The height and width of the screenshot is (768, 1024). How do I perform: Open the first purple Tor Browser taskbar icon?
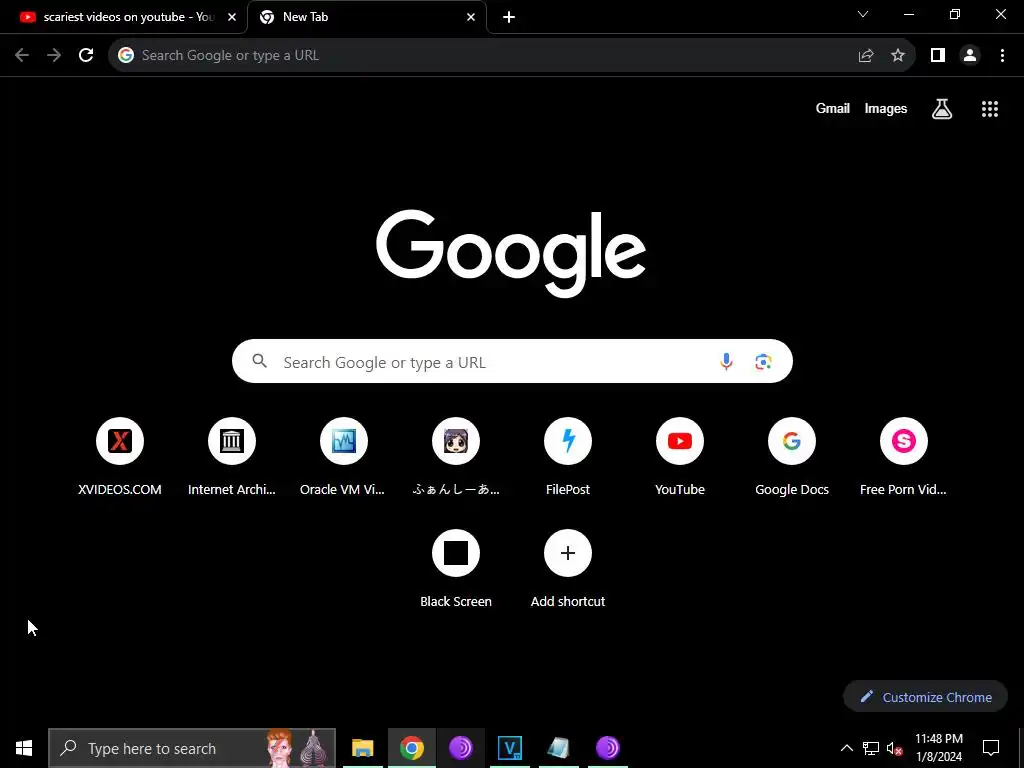pyautogui.click(x=460, y=748)
